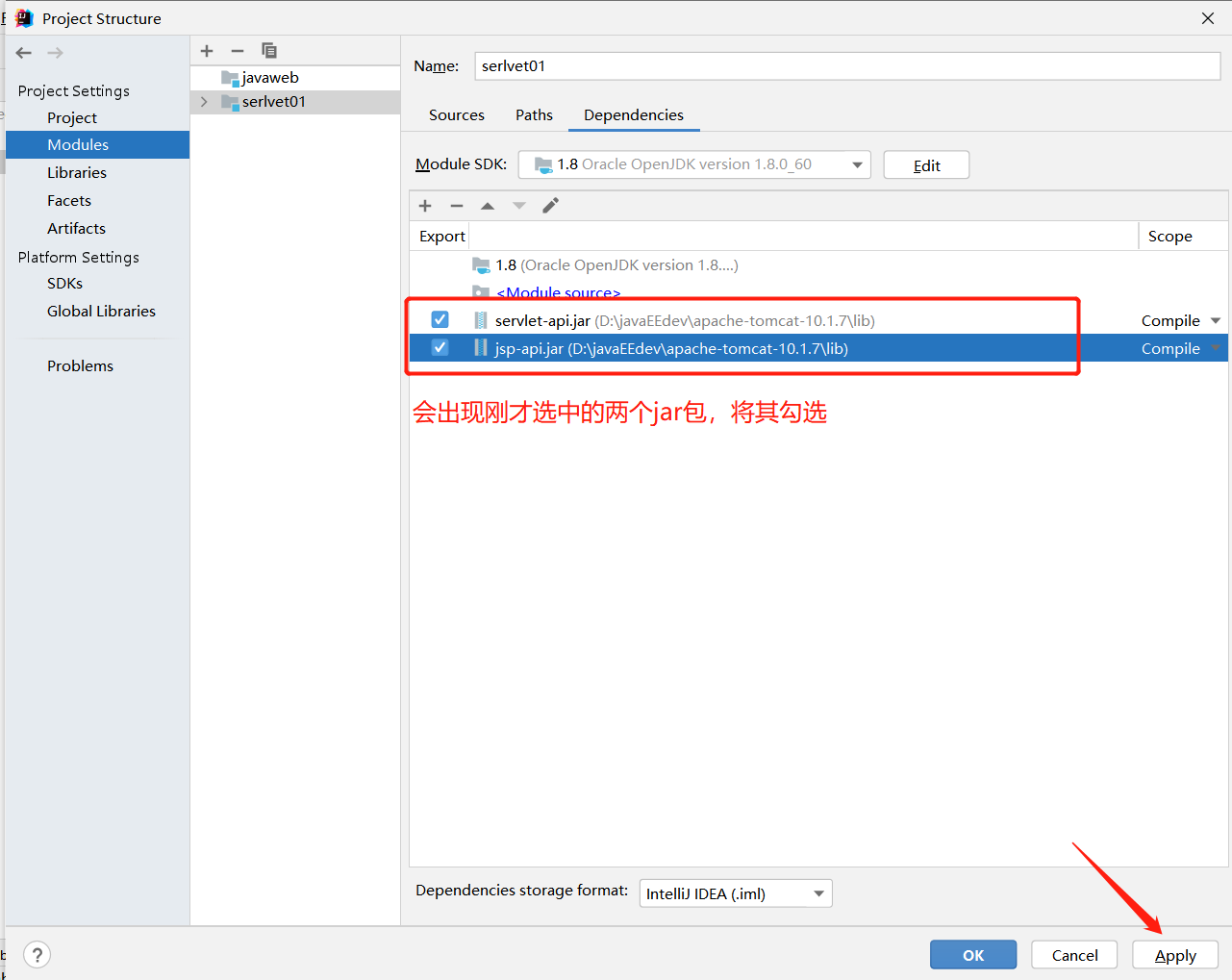Click the back navigation arrow

(x=24, y=53)
